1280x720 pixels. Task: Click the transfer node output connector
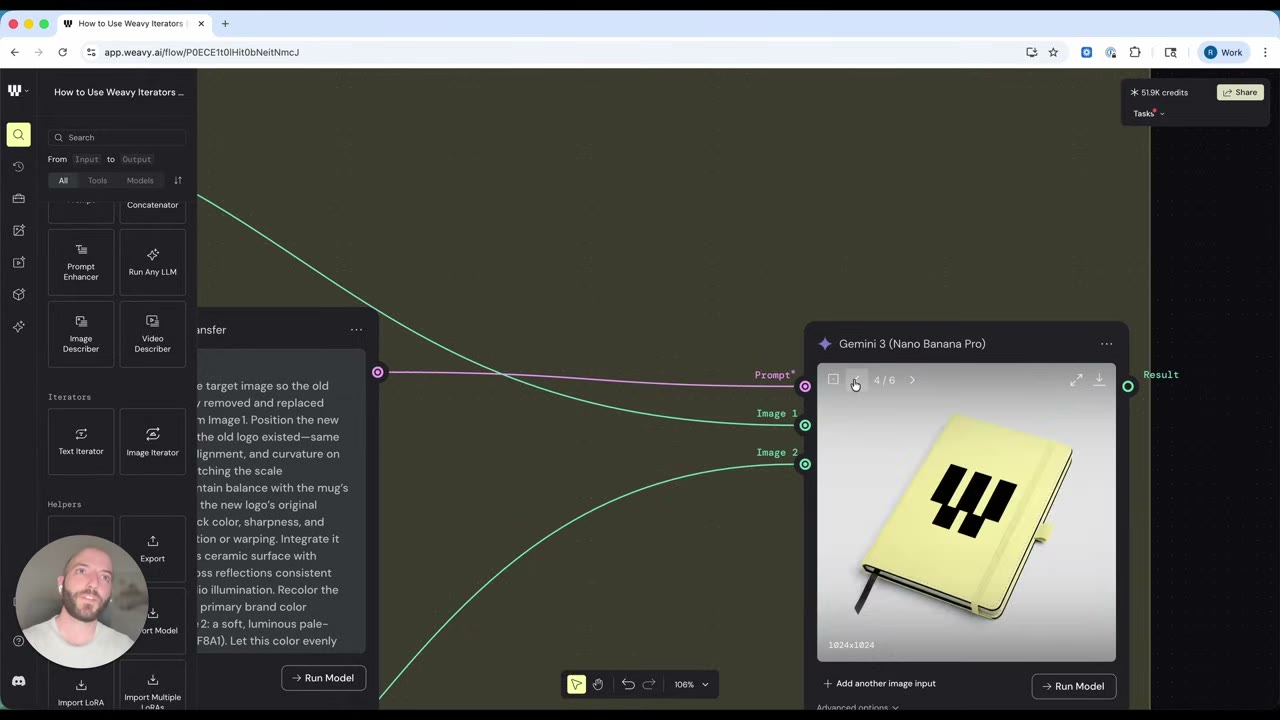(377, 372)
